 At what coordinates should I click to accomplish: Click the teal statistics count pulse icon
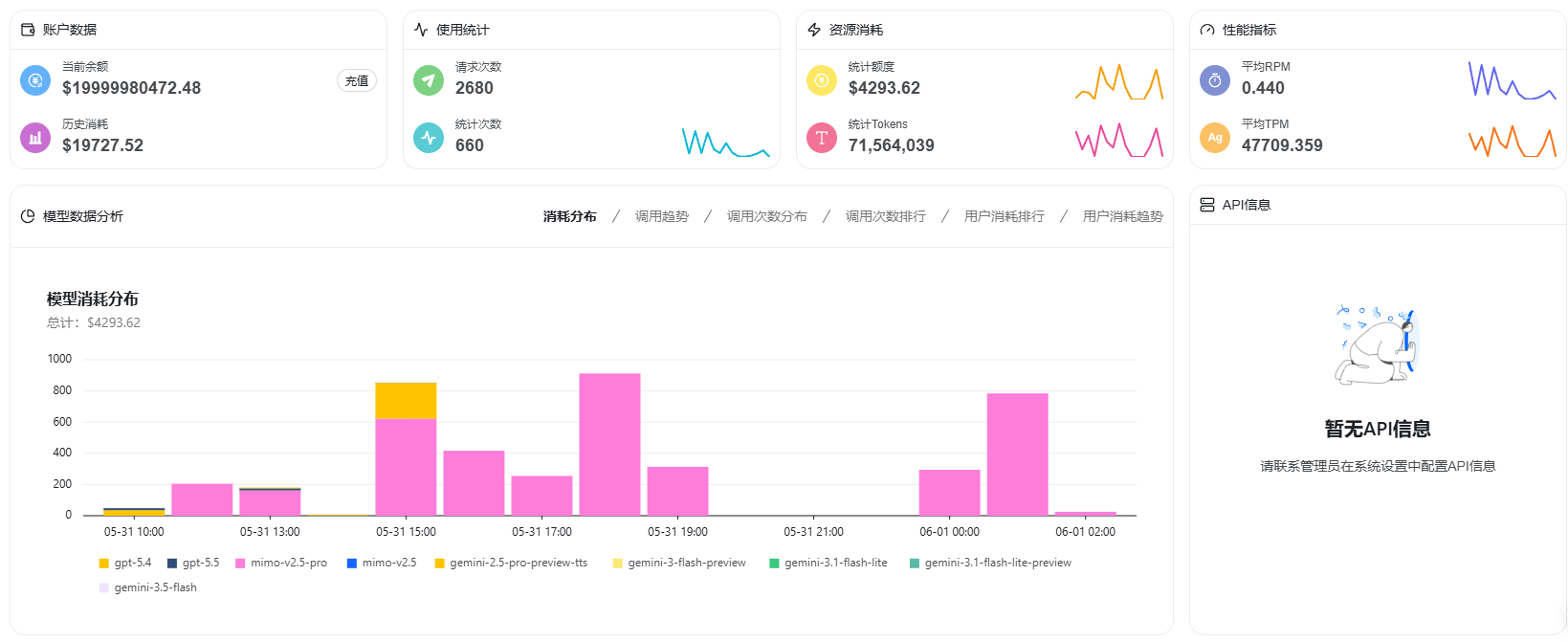[x=429, y=138]
